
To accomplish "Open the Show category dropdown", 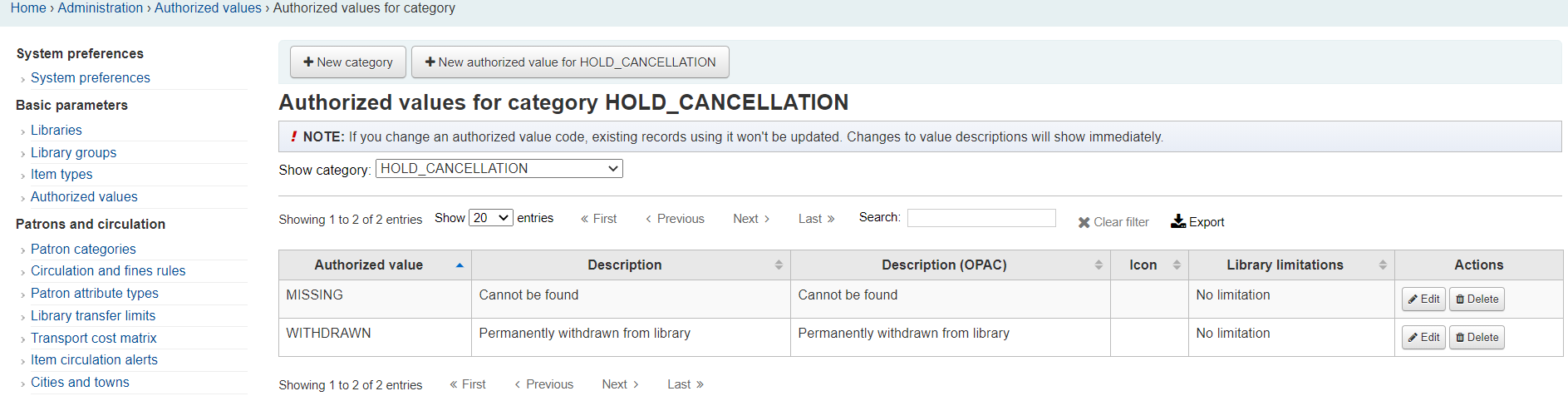I will [x=499, y=169].
